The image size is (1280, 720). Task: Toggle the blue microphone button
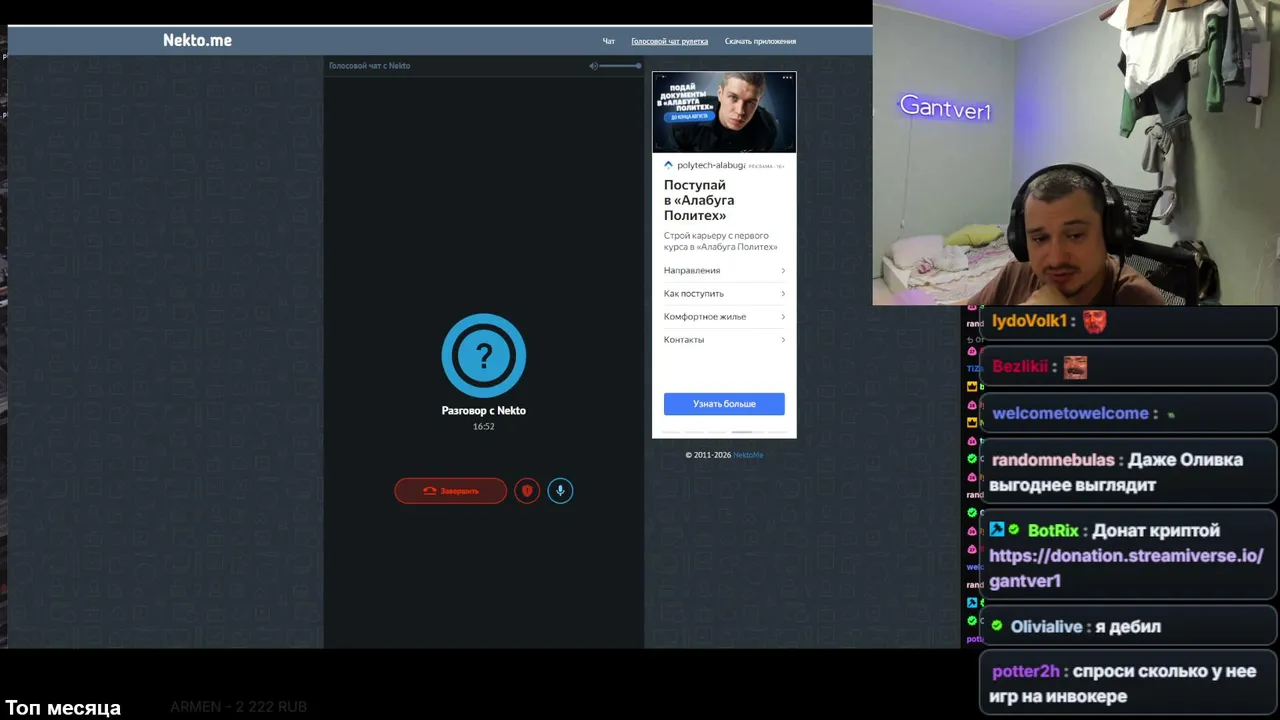pos(560,491)
